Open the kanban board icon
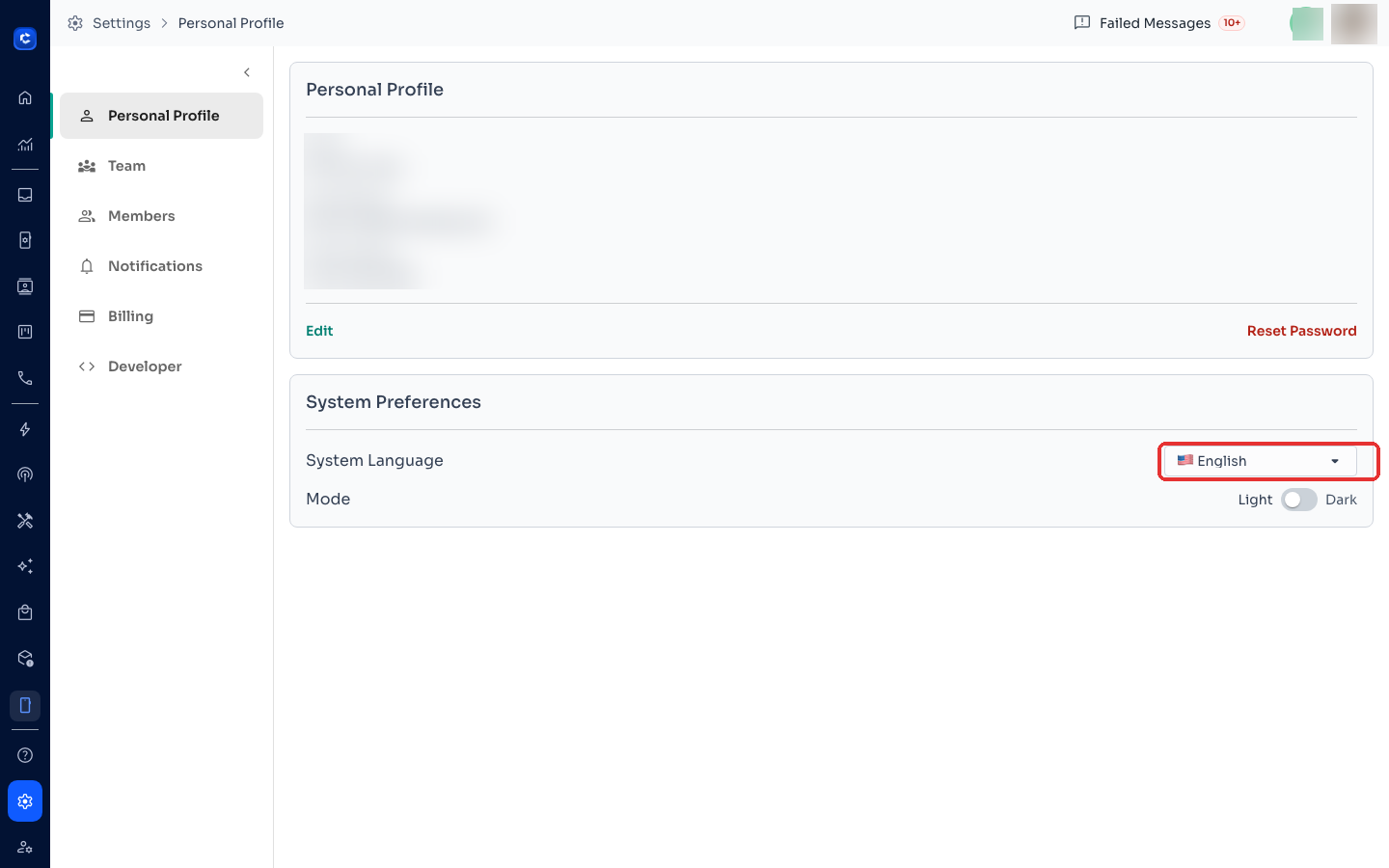Screen dimensions: 1389x868 (25, 332)
